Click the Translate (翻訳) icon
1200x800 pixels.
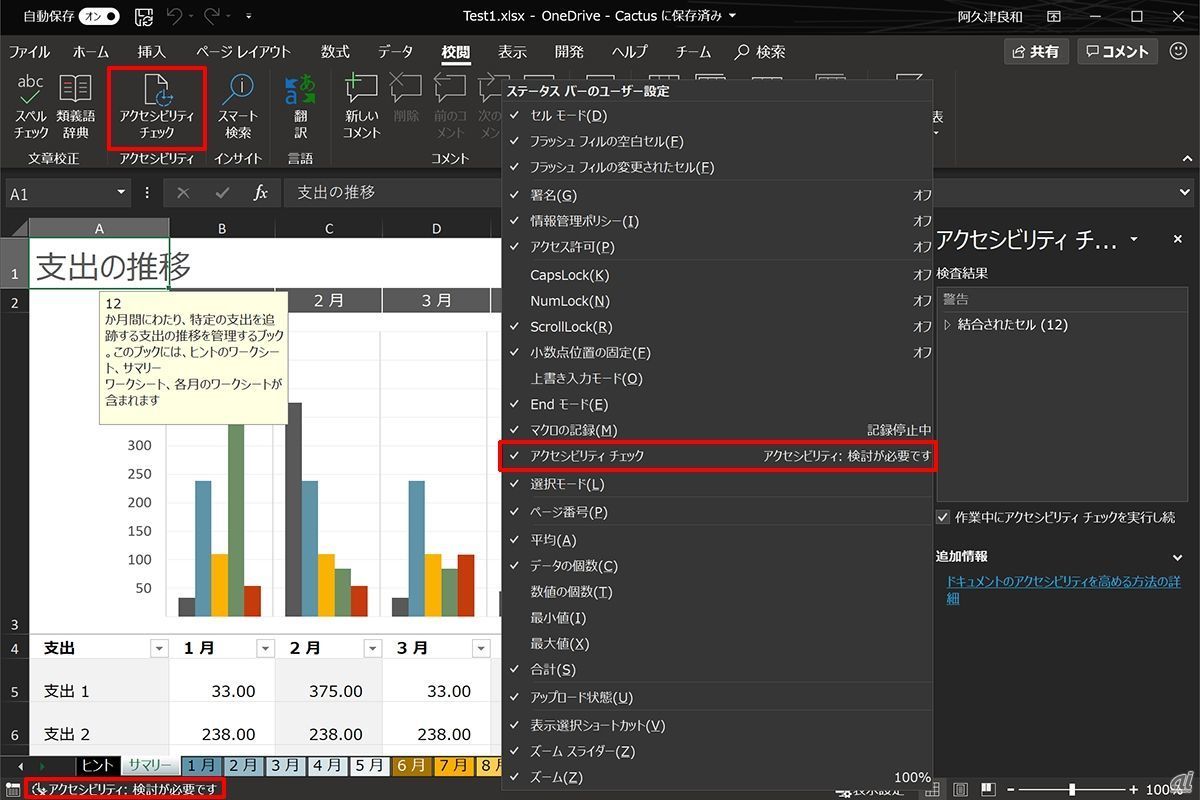point(300,107)
